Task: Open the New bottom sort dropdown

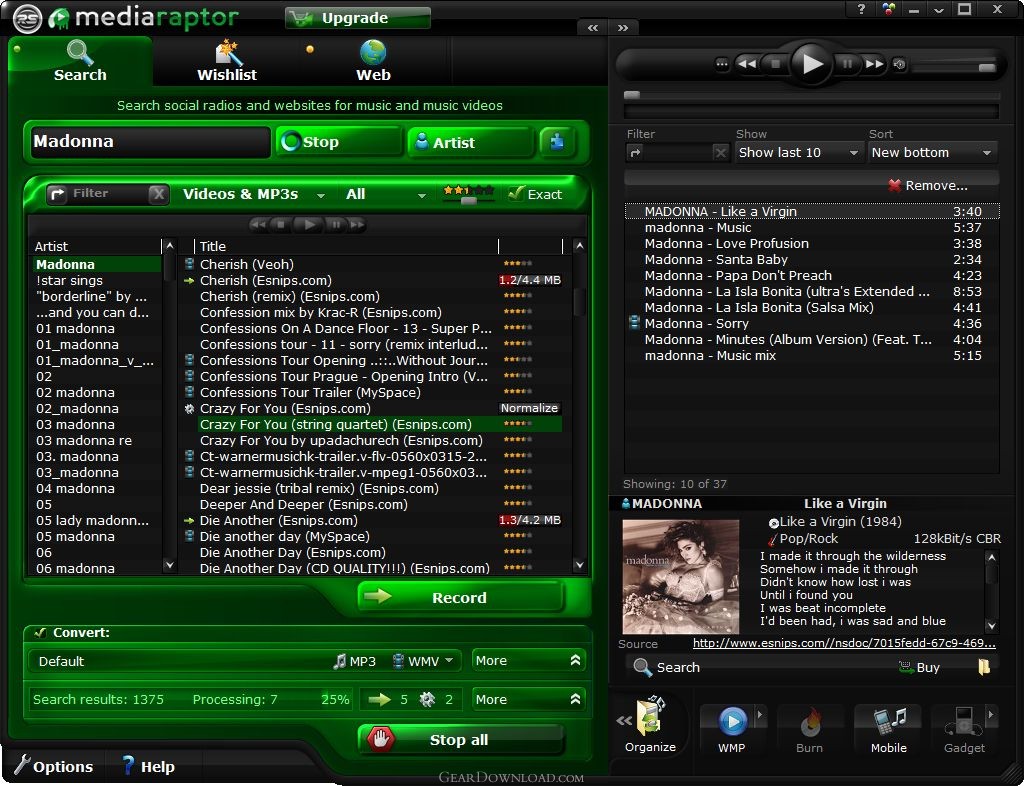Action: (932, 153)
